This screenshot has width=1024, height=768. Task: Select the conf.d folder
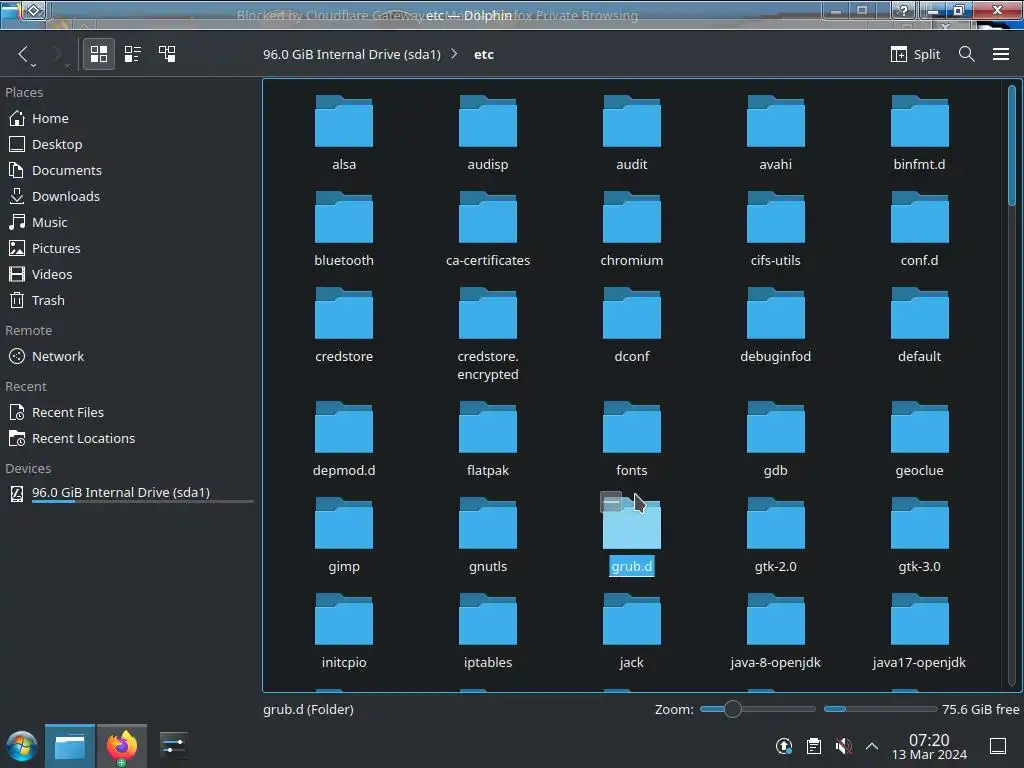(x=919, y=230)
